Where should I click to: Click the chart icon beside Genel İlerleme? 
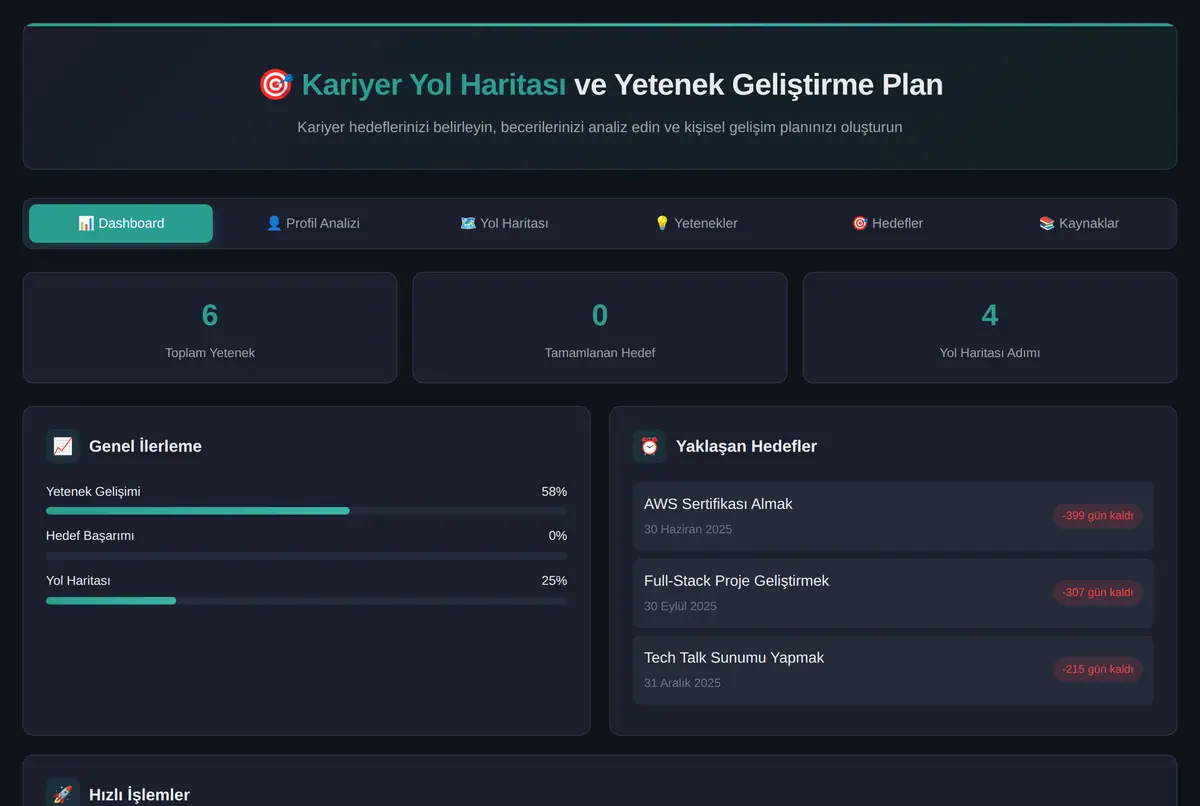pyautogui.click(x=63, y=446)
